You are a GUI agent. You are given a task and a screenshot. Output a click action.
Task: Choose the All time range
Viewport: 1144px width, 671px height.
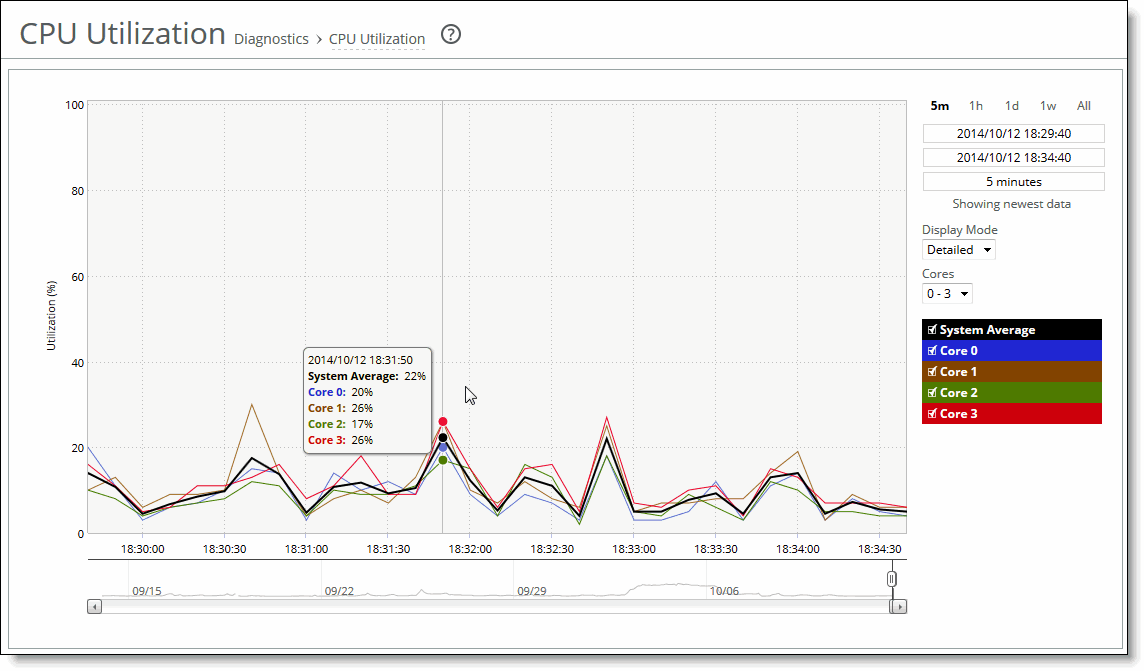[1084, 105]
